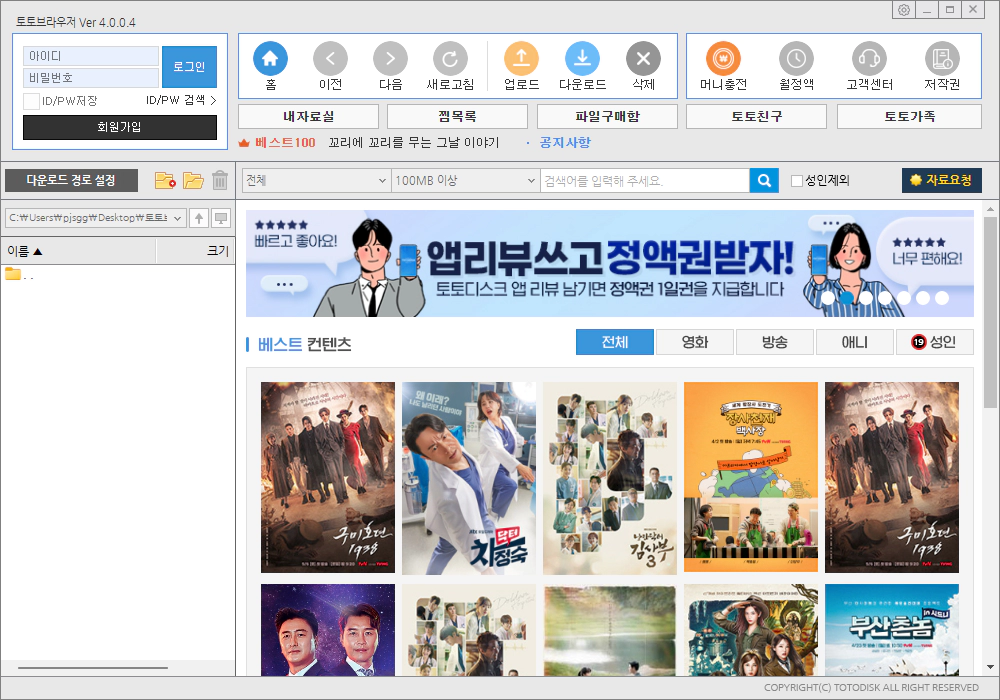The width and height of the screenshot is (1000, 700).
Task: Open the 업로드 upload icon
Action: coord(522,59)
